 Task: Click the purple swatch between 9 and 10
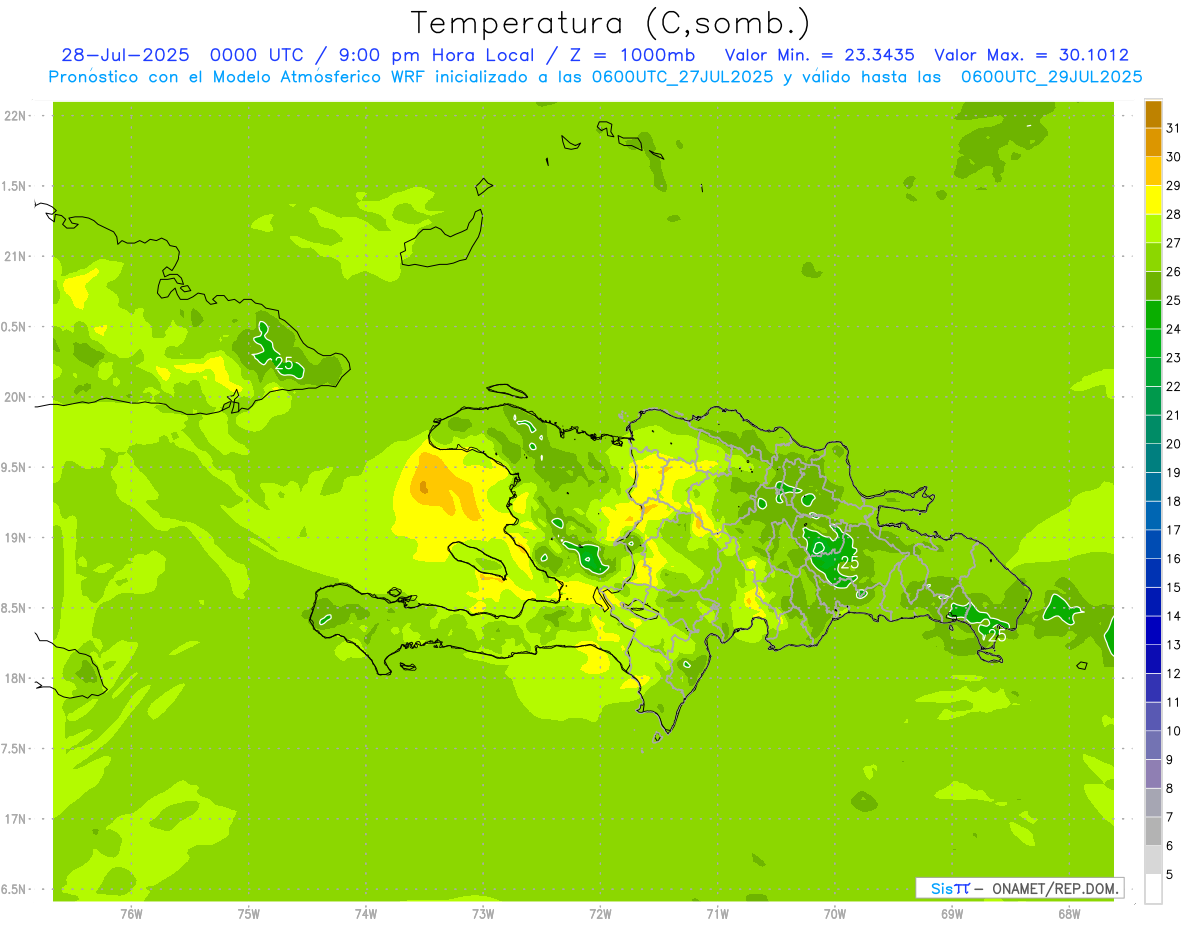click(1153, 745)
